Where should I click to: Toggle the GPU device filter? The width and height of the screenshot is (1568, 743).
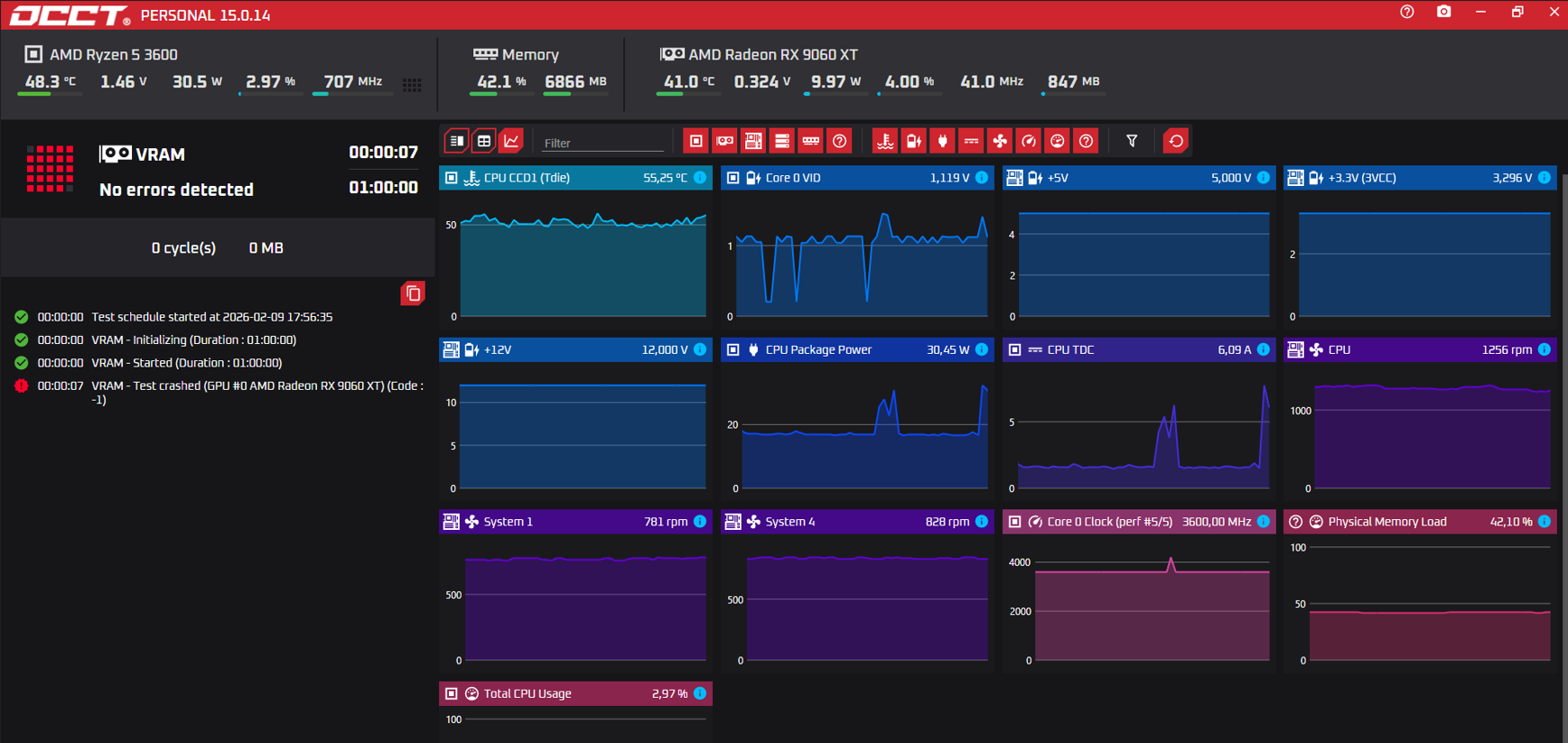(x=724, y=141)
